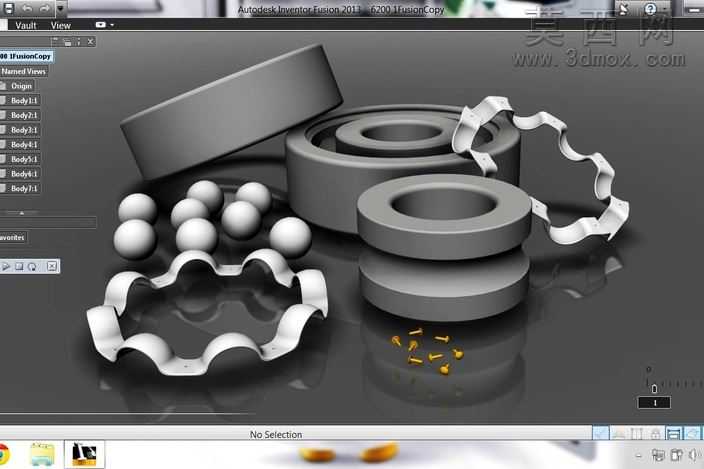Click the ribbon display icon beside View
Viewport: 704px width, 469px height.
(101, 25)
